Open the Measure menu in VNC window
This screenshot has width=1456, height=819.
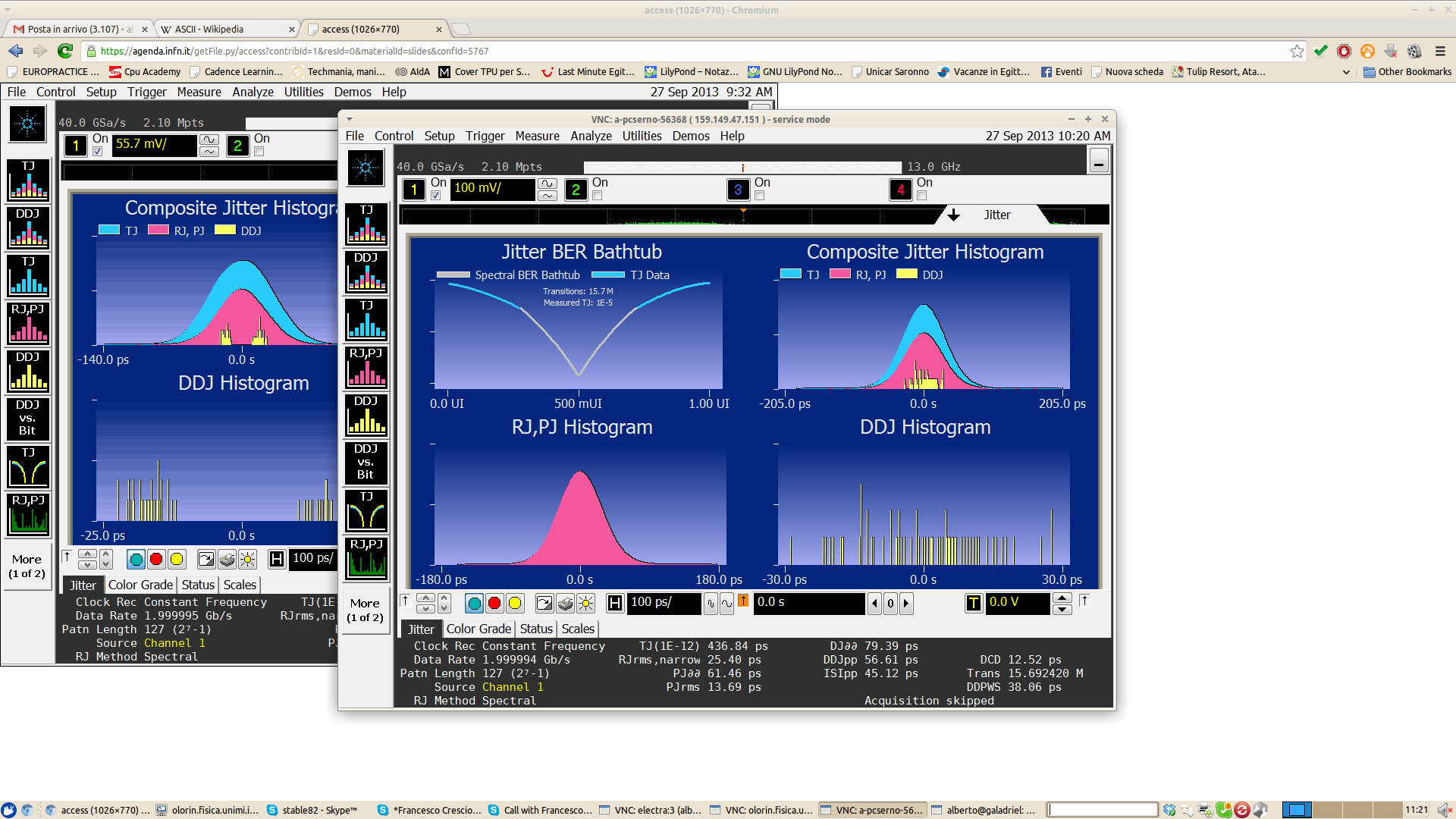click(537, 136)
